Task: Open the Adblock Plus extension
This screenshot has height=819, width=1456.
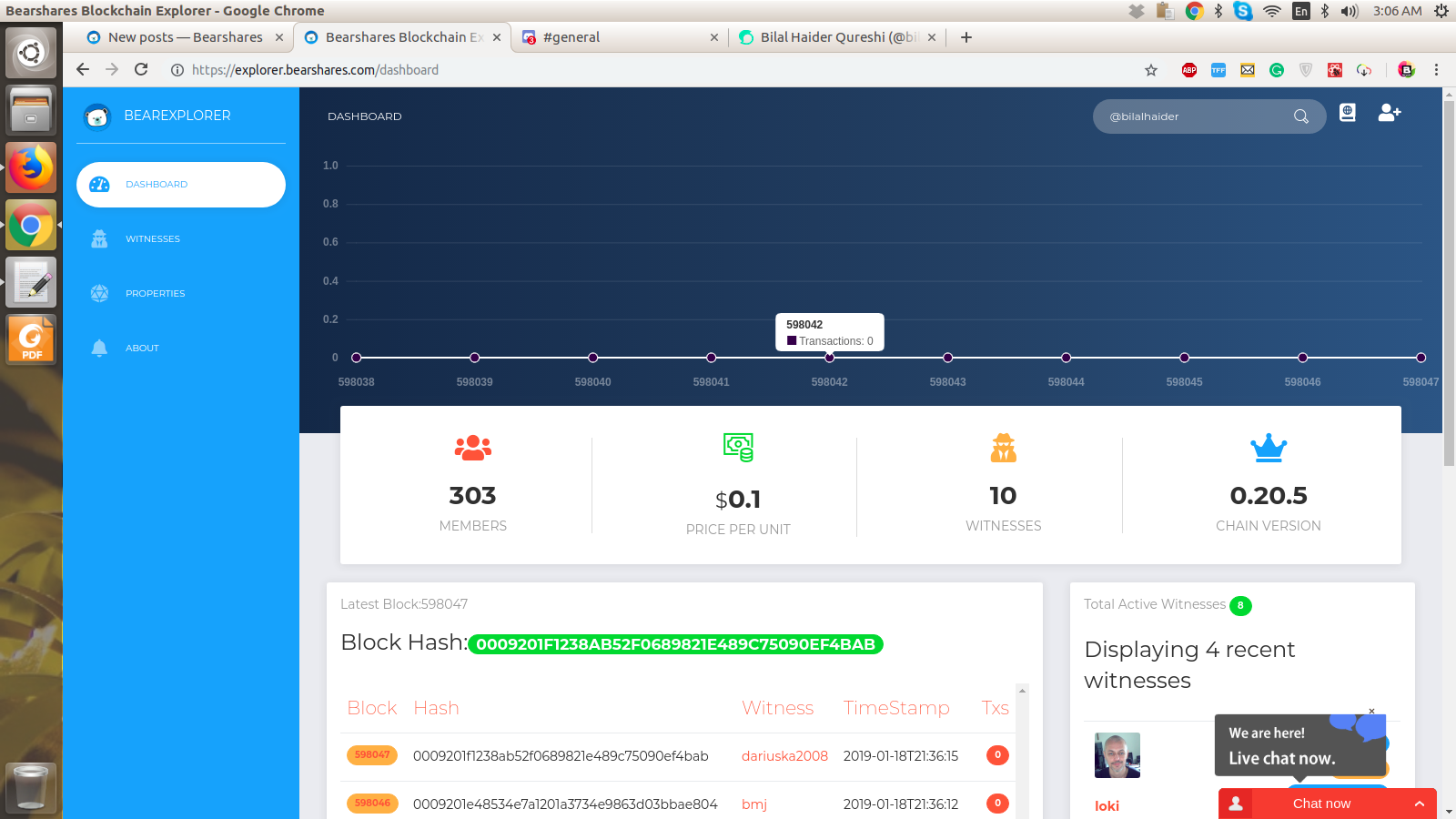Action: point(1189,70)
